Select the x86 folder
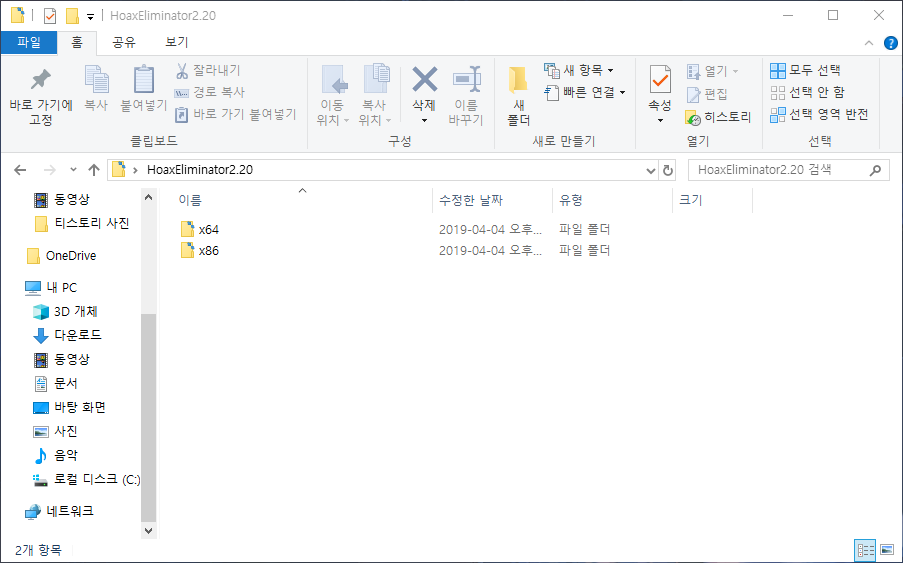This screenshot has height=563, width=903. (200, 250)
